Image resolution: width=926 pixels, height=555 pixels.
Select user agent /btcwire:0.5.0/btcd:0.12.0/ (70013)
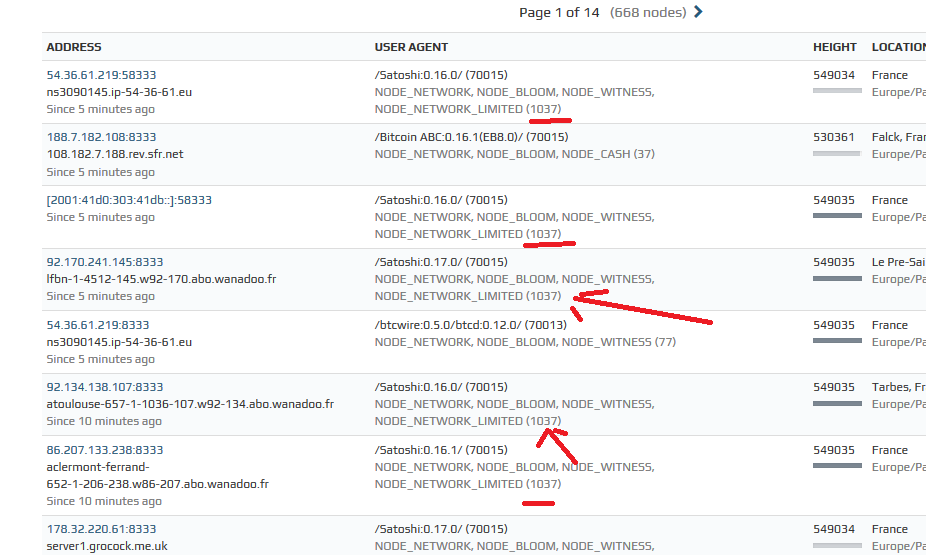tap(471, 325)
